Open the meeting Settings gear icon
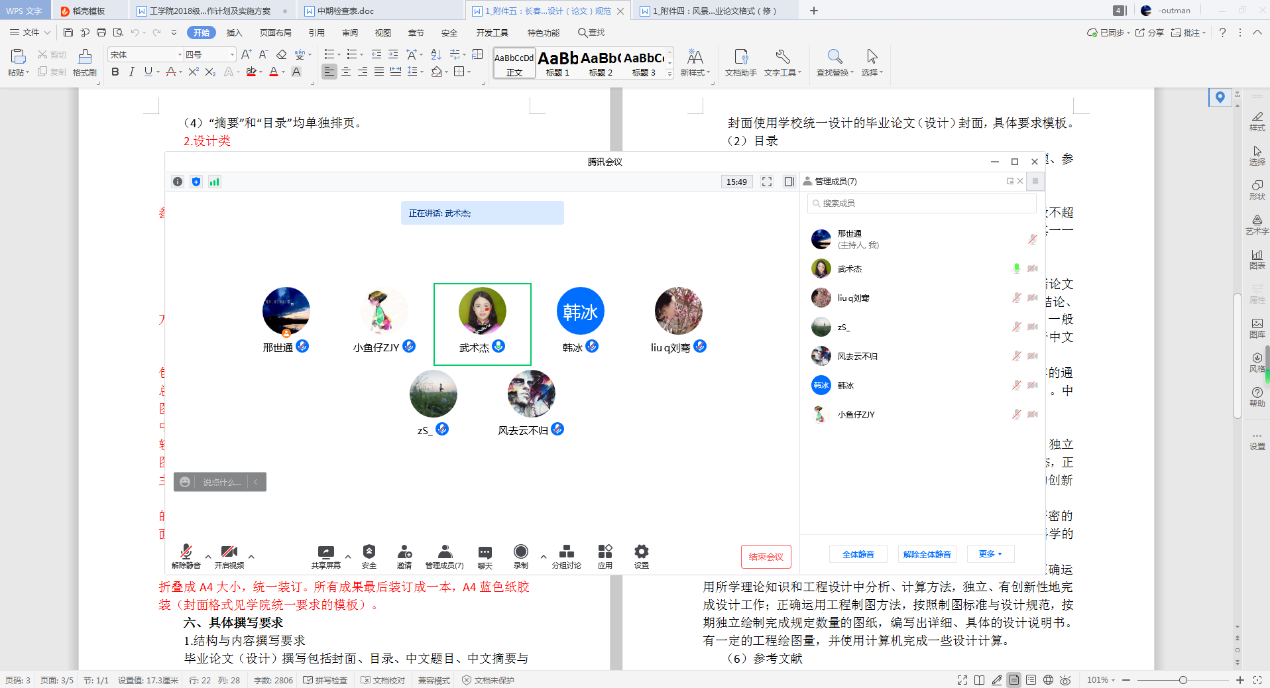 (641, 552)
